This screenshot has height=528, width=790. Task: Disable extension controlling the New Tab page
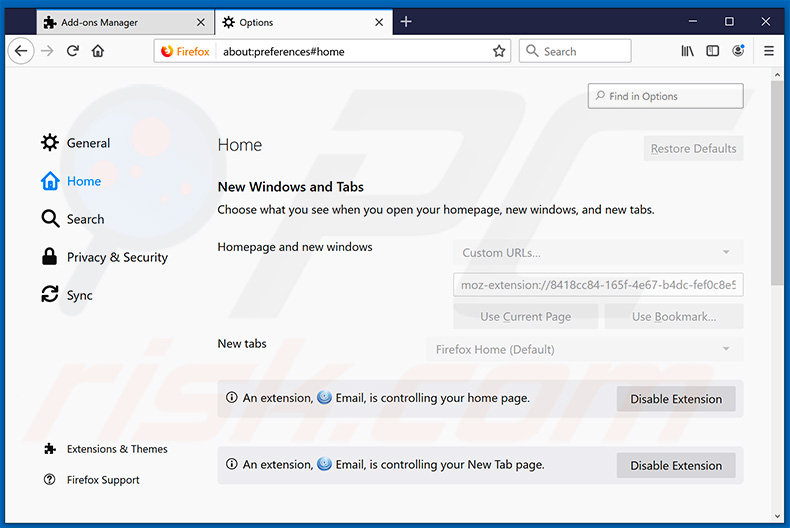tap(675, 465)
